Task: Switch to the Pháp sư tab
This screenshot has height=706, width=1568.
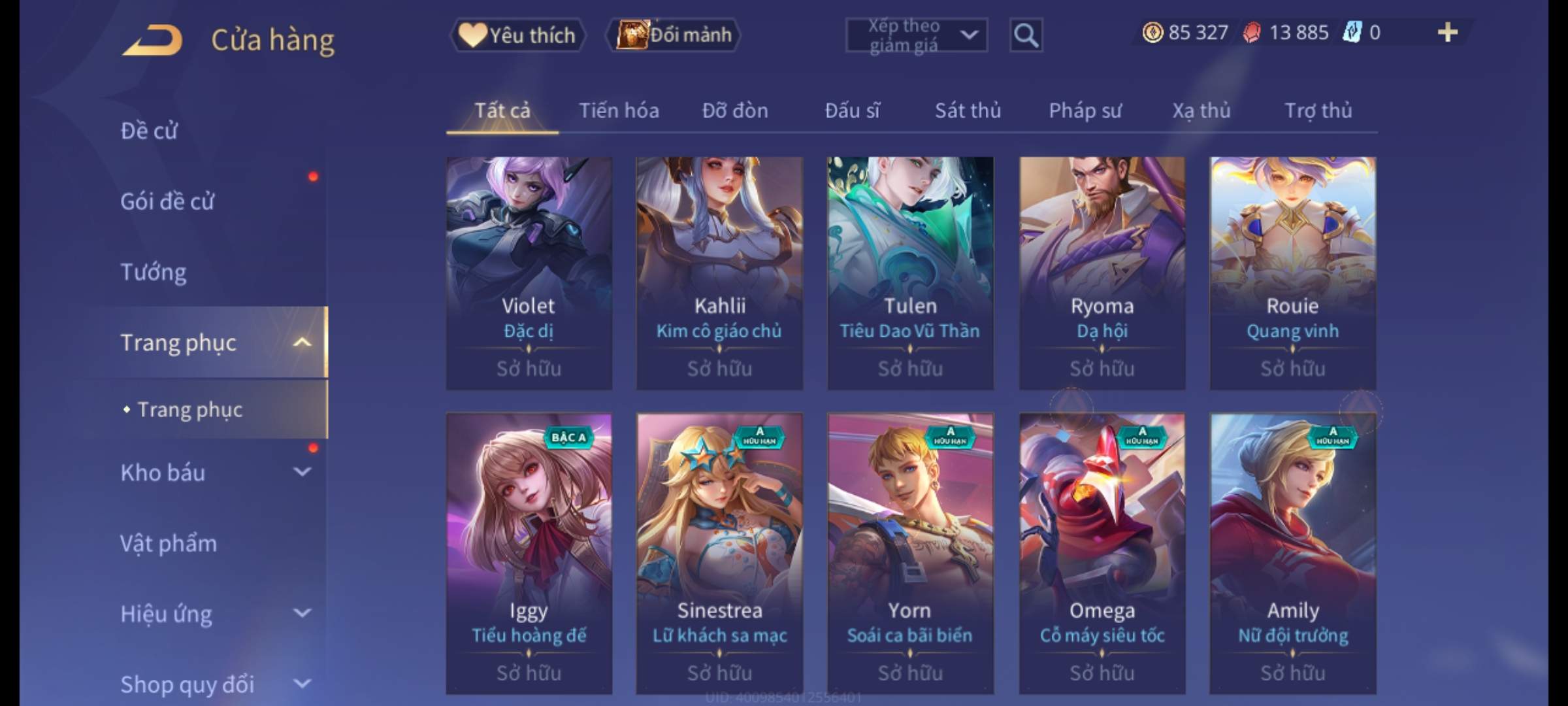Action: pyautogui.click(x=1085, y=110)
